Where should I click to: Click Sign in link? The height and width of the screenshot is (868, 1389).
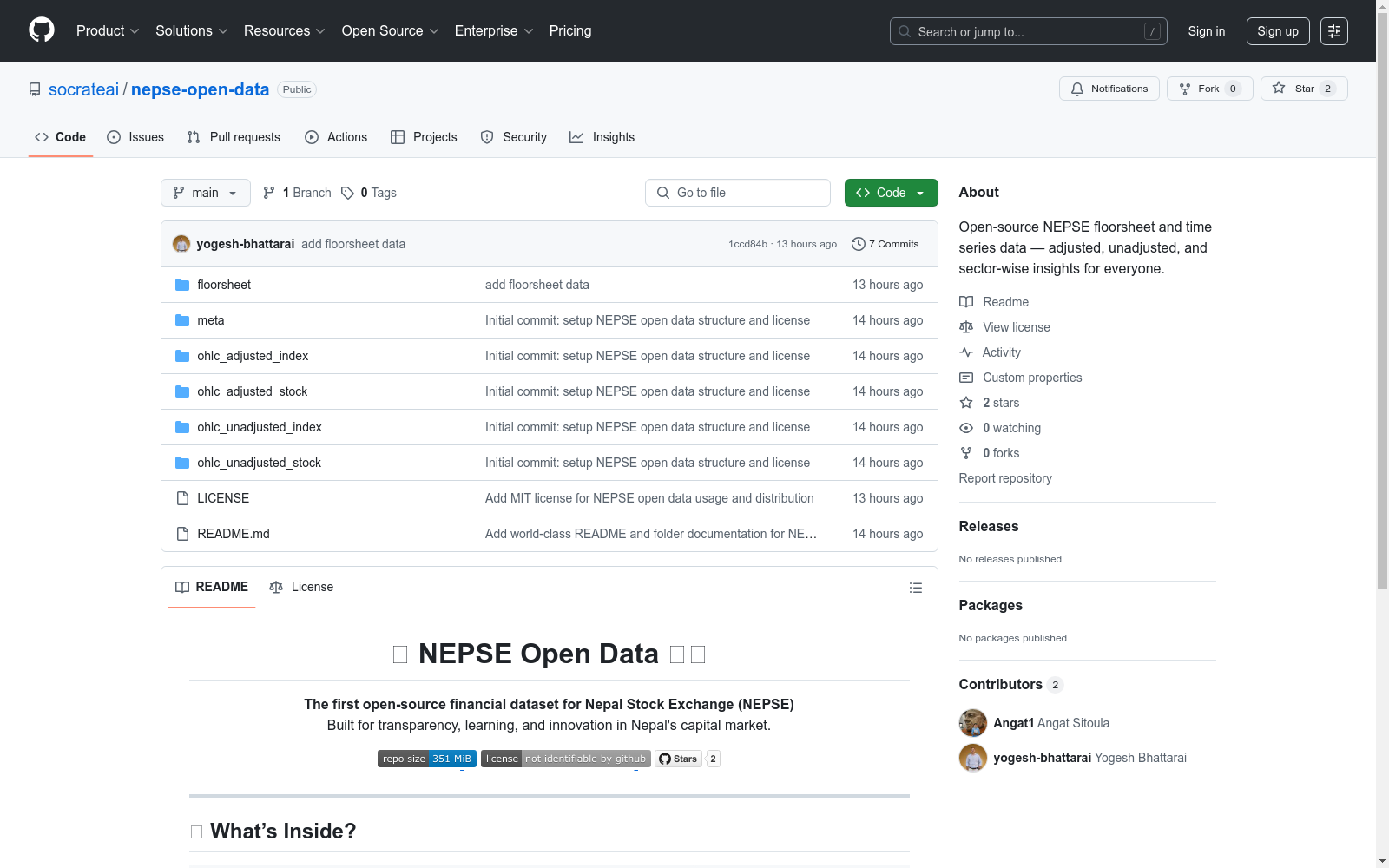pos(1207,31)
